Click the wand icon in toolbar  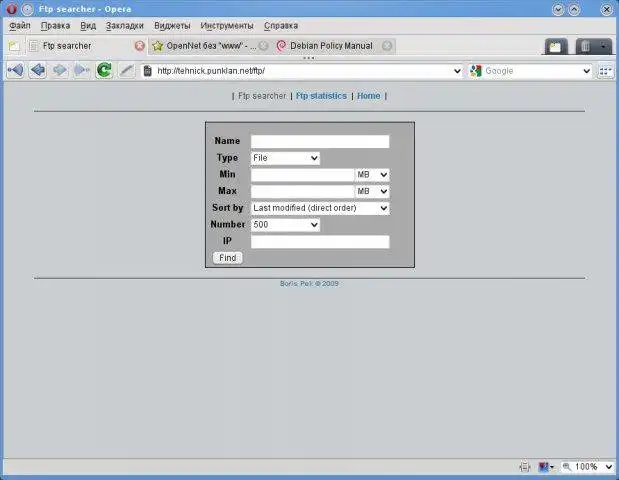coord(126,71)
